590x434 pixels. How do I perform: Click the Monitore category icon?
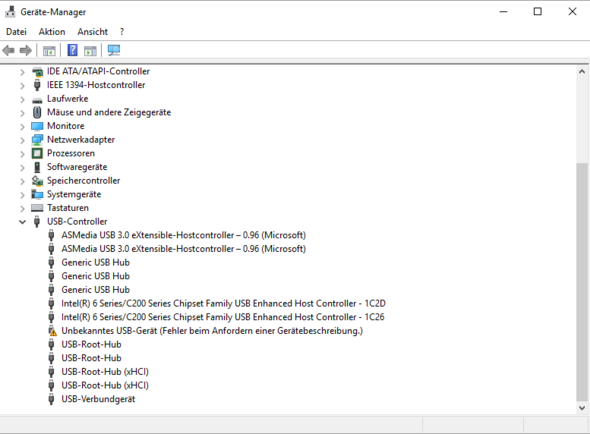pos(37,126)
